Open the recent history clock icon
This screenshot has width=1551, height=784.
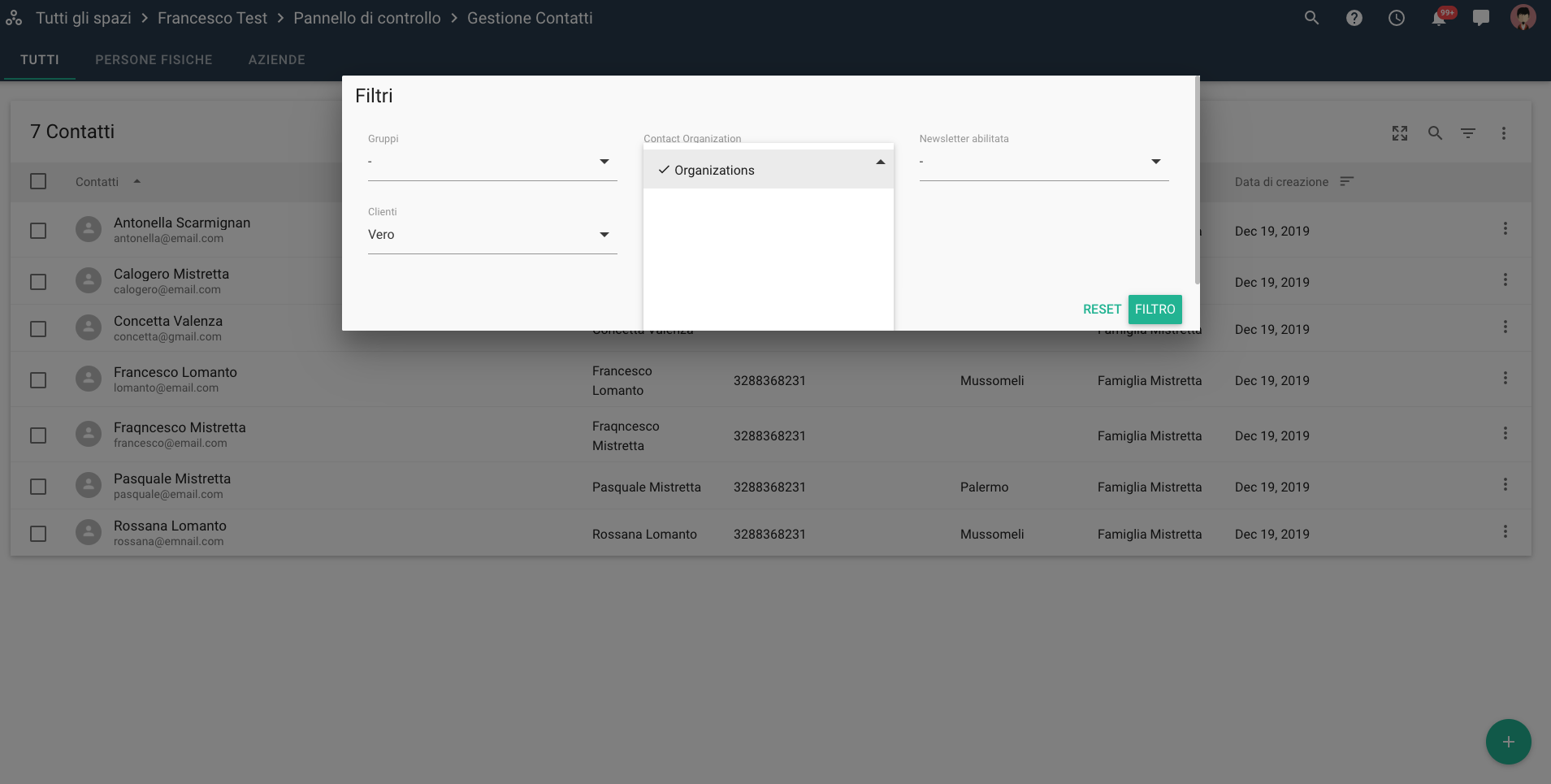pyautogui.click(x=1396, y=18)
